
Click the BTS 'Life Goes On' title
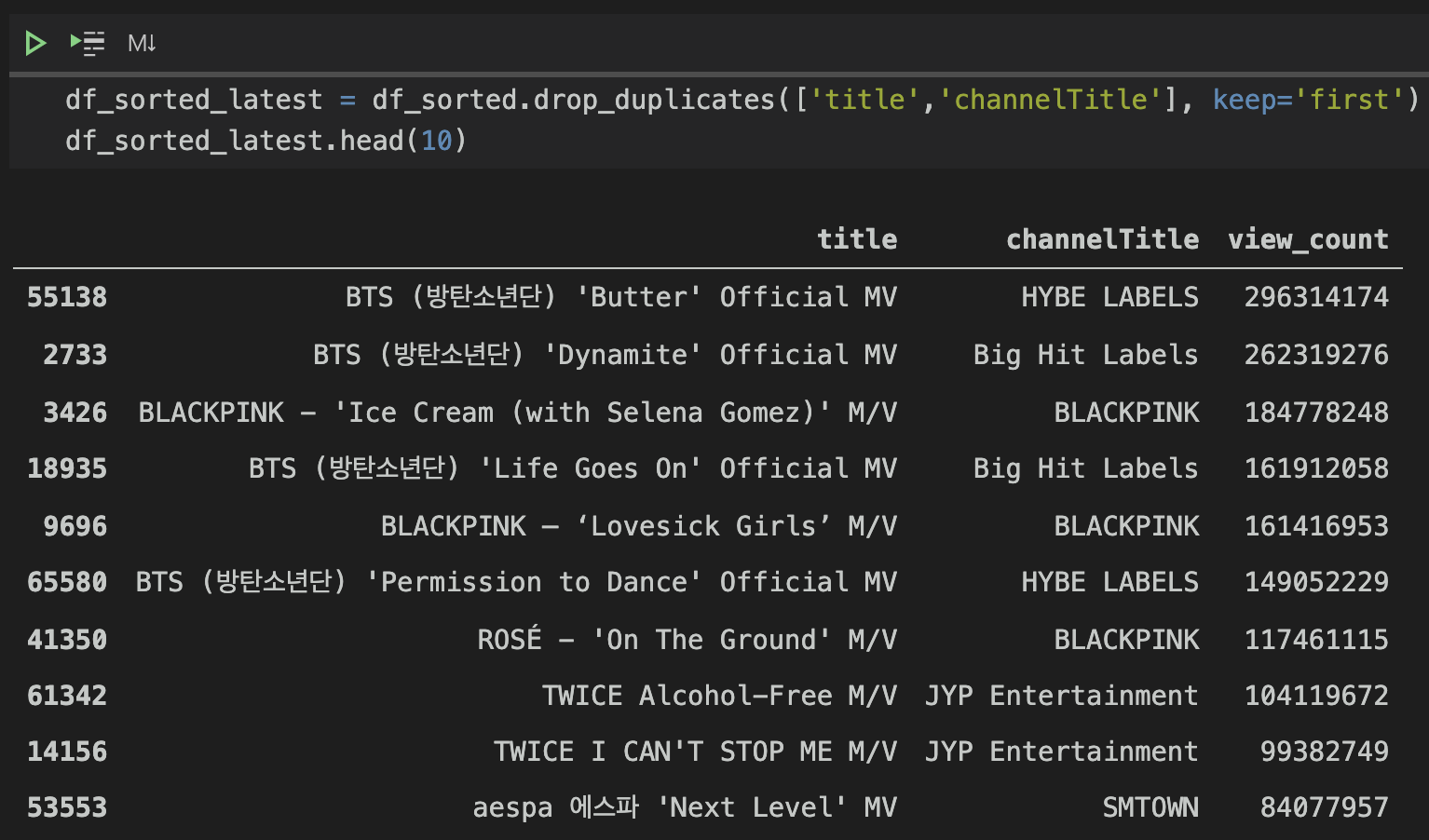(573, 468)
